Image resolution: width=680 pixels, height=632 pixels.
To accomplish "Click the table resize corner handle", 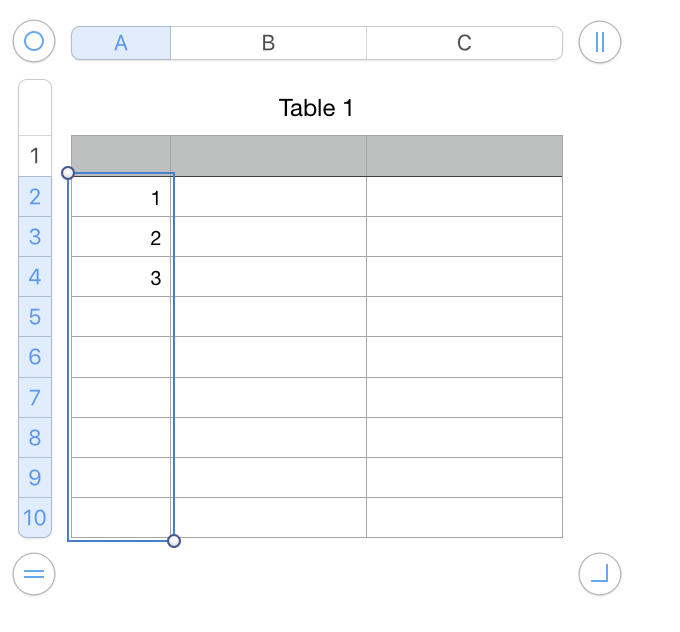I will pyautogui.click(x=600, y=574).
